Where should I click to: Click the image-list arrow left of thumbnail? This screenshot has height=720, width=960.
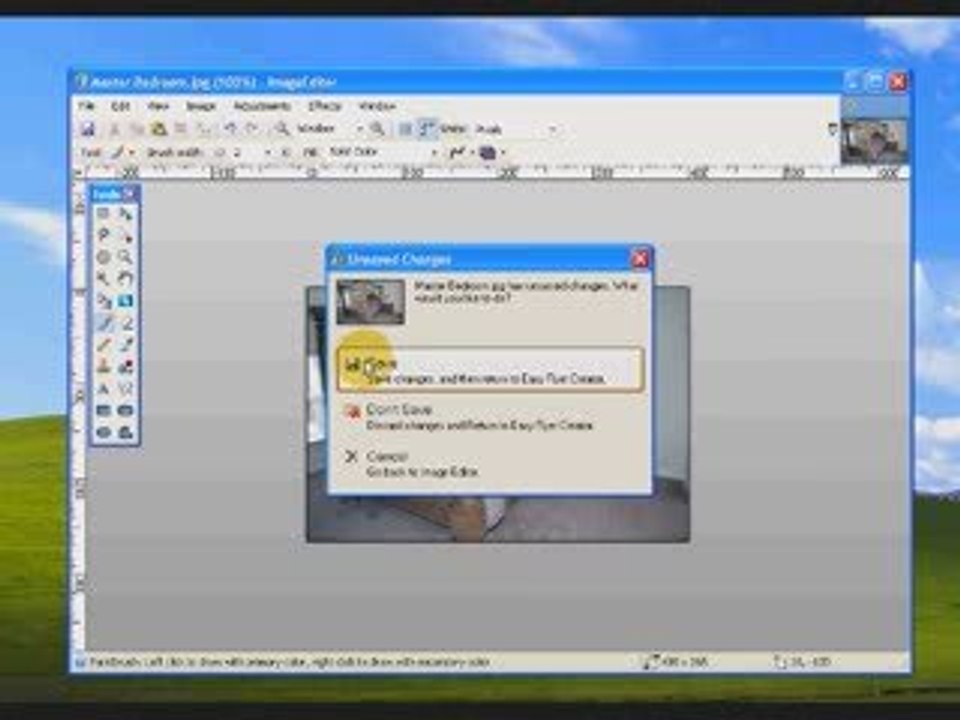click(x=832, y=129)
